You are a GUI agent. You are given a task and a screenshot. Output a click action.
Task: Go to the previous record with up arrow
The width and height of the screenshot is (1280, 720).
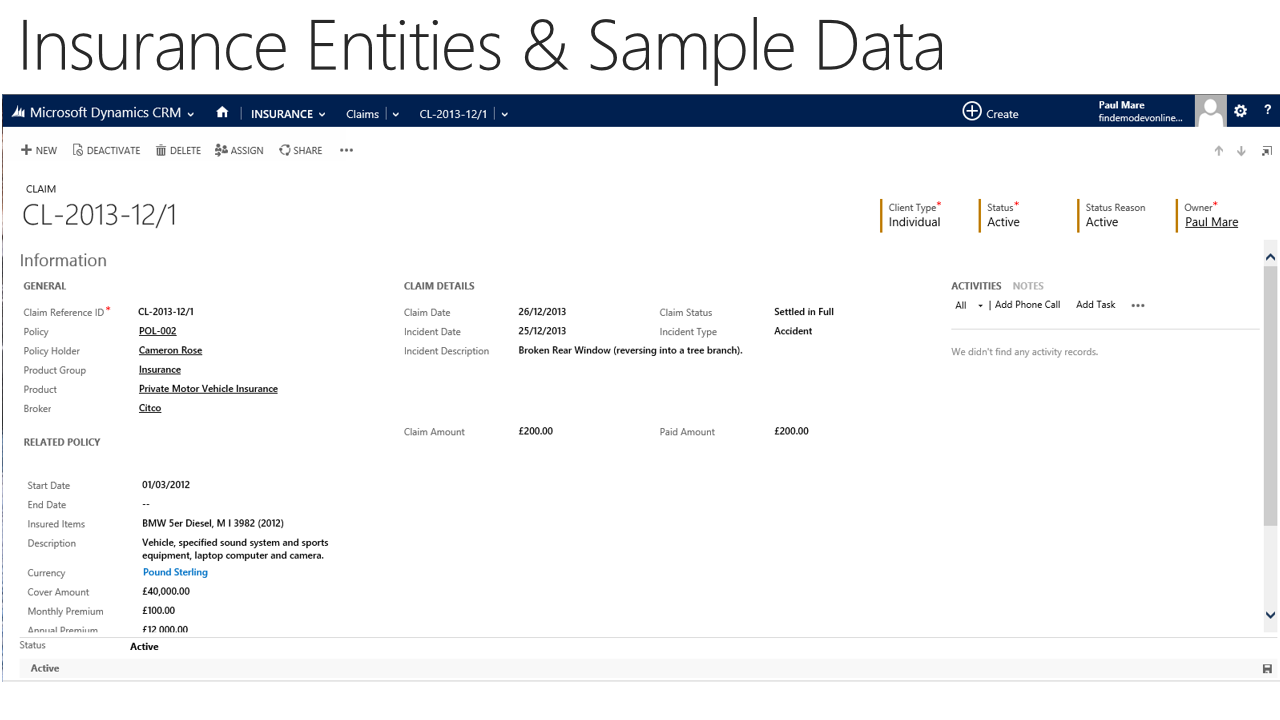[x=1218, y=151]
